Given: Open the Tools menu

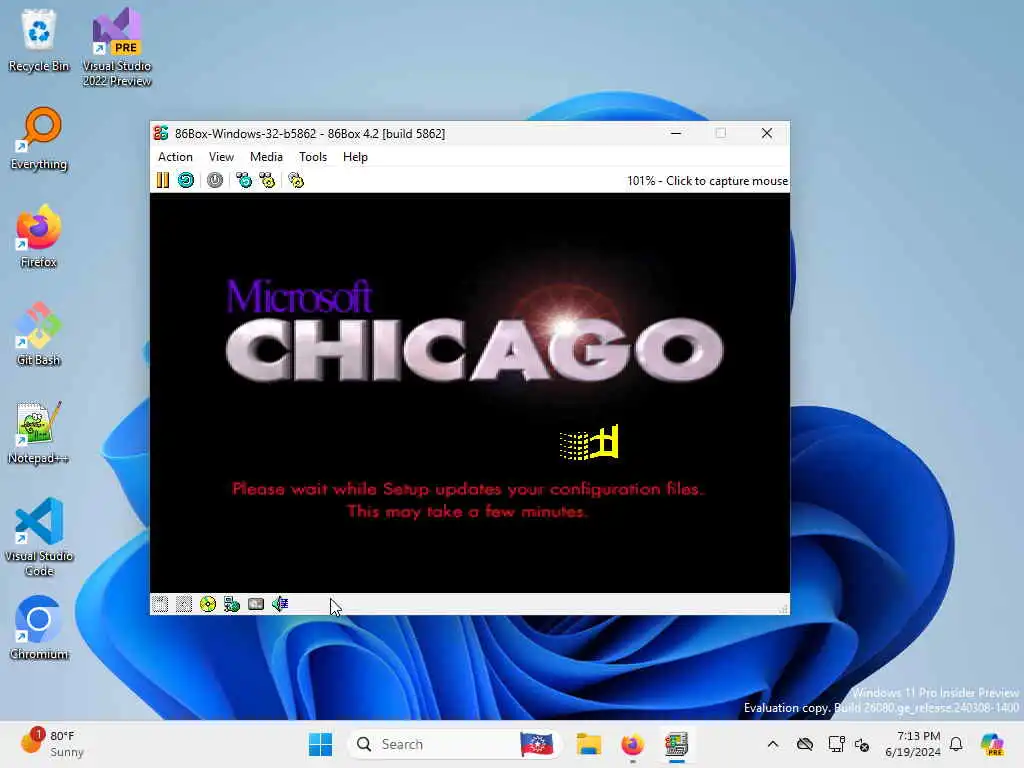Looking at the screenshot, I should click(x=313, y=157).
